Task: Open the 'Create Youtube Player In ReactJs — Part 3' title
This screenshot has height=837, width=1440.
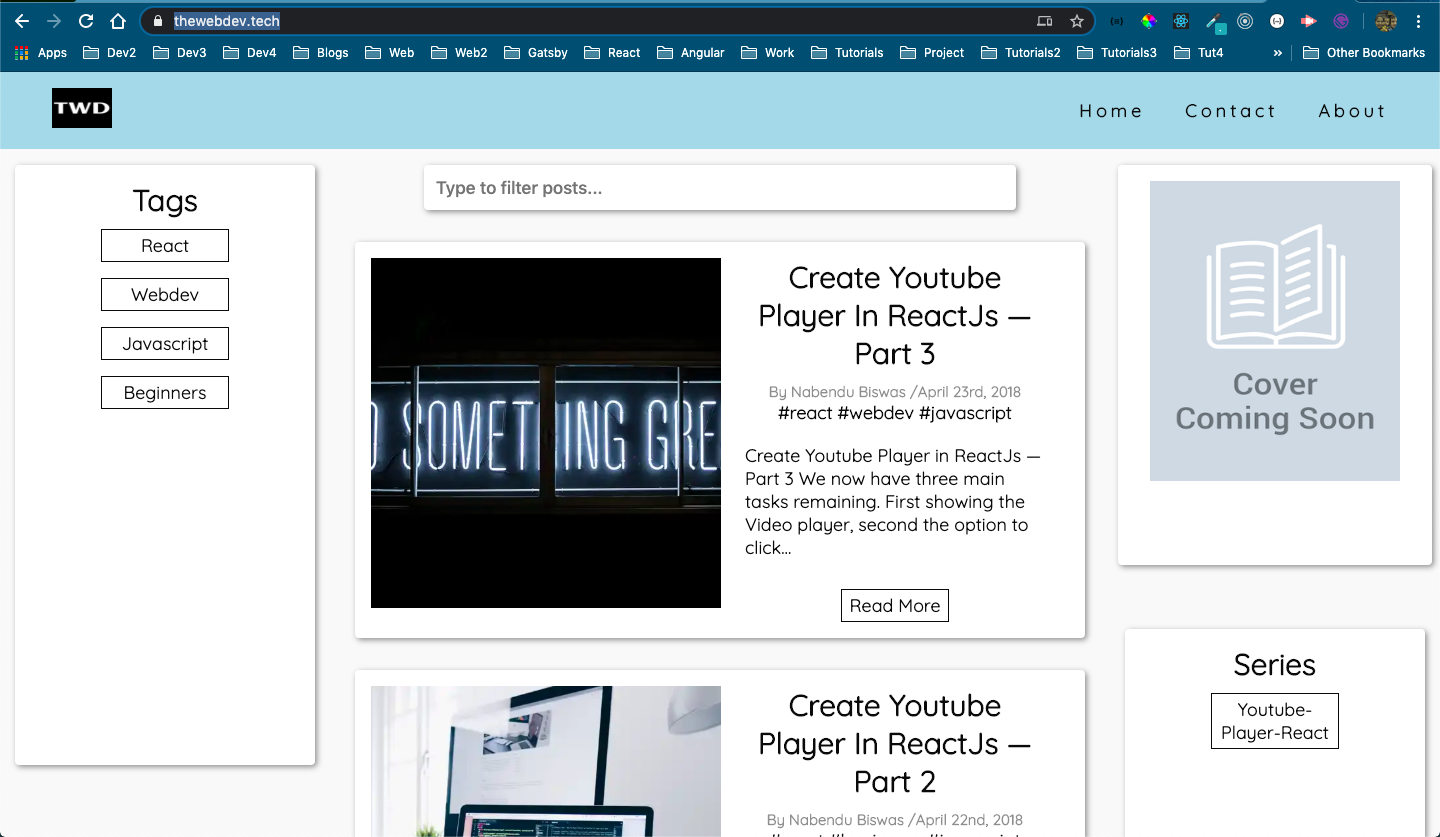Action: click(x=895, y=316)
